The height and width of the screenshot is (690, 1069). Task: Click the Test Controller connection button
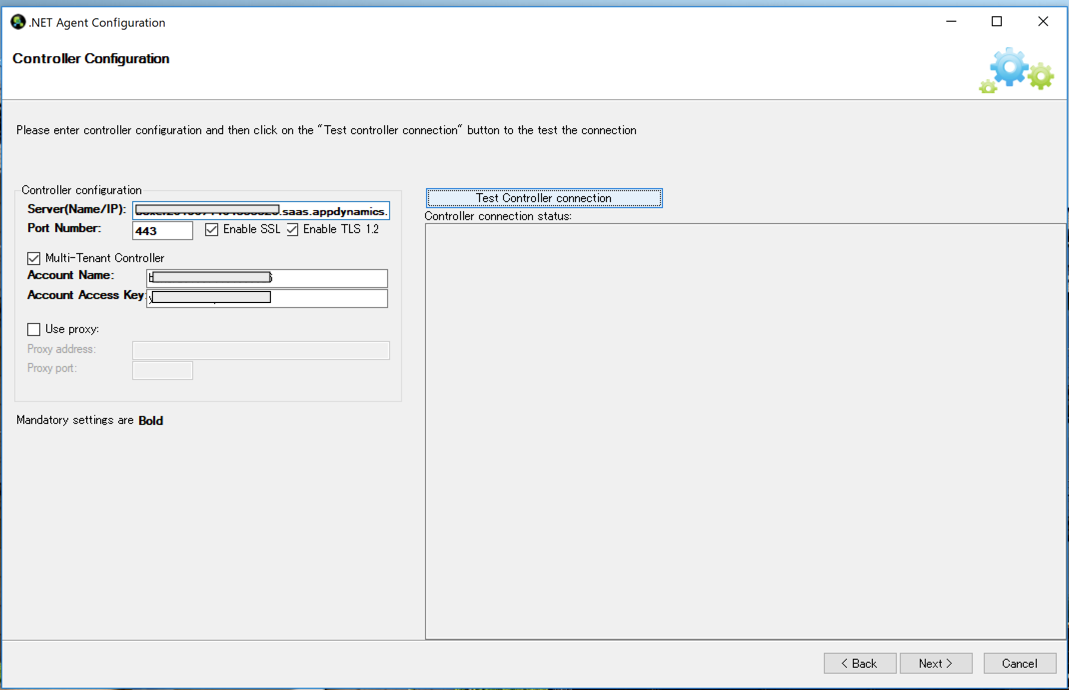pos(544,198)
